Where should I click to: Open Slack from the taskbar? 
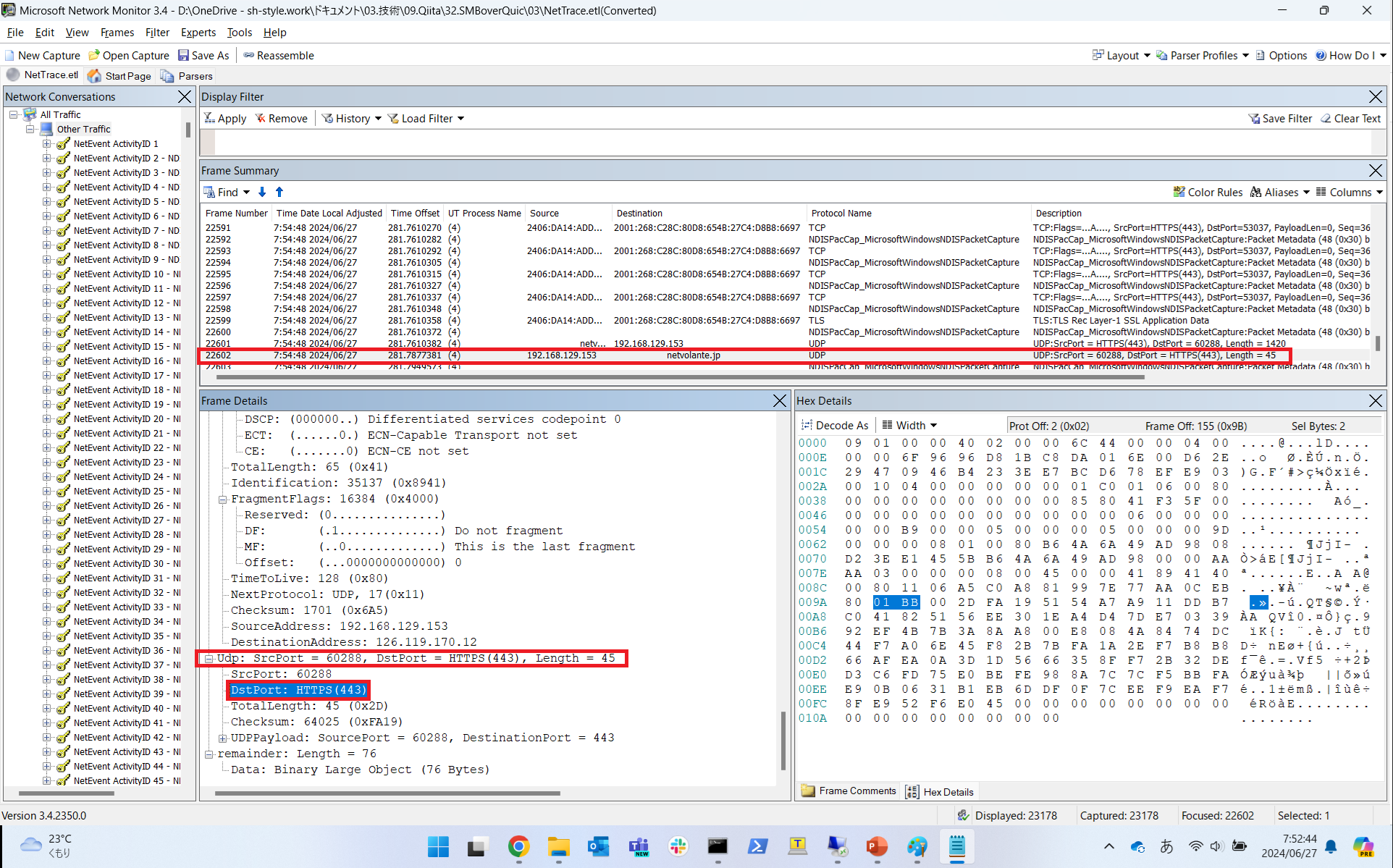(678, 846)
